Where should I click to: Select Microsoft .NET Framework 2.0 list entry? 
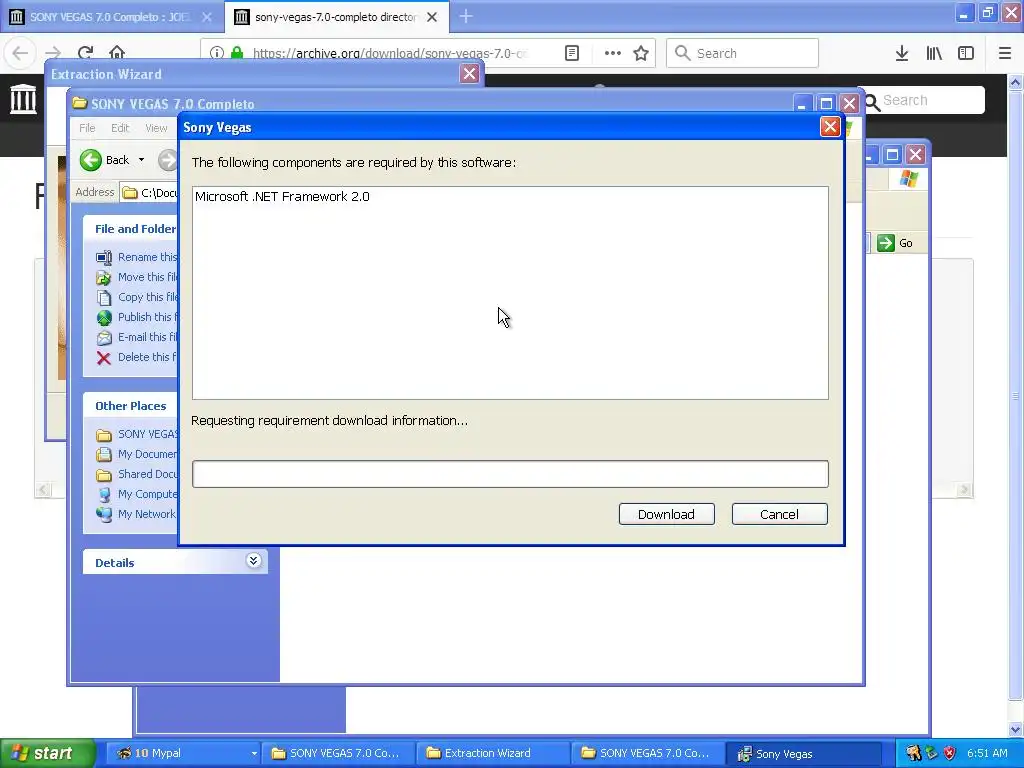[282, 197]
